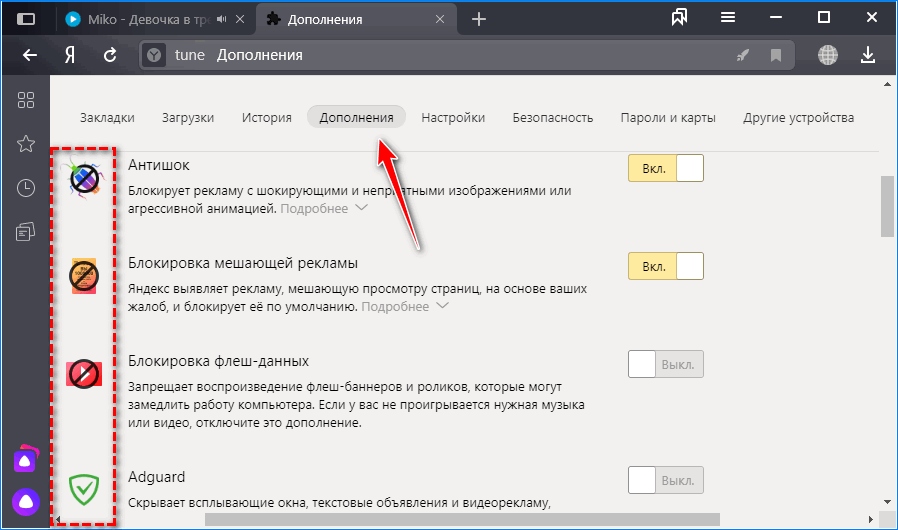The height and width of the screenshot is (530, 898).
Task: Enable the Блокировка флеш-данных toggle
Action: (665, 364)
